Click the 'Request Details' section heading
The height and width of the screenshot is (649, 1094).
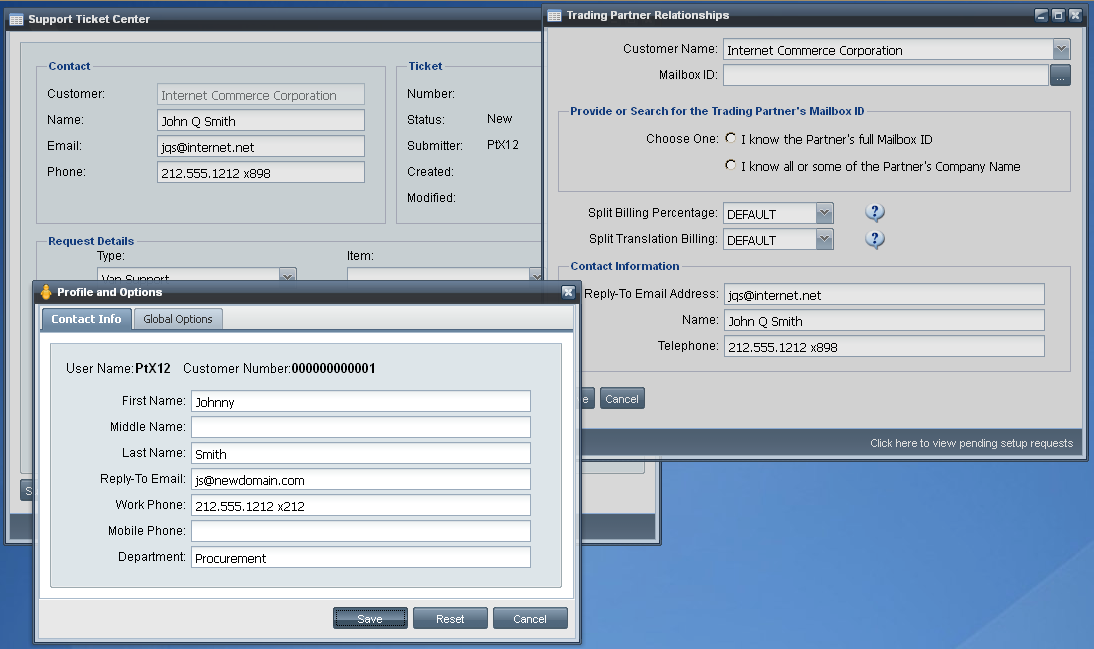tap(91, 241)
